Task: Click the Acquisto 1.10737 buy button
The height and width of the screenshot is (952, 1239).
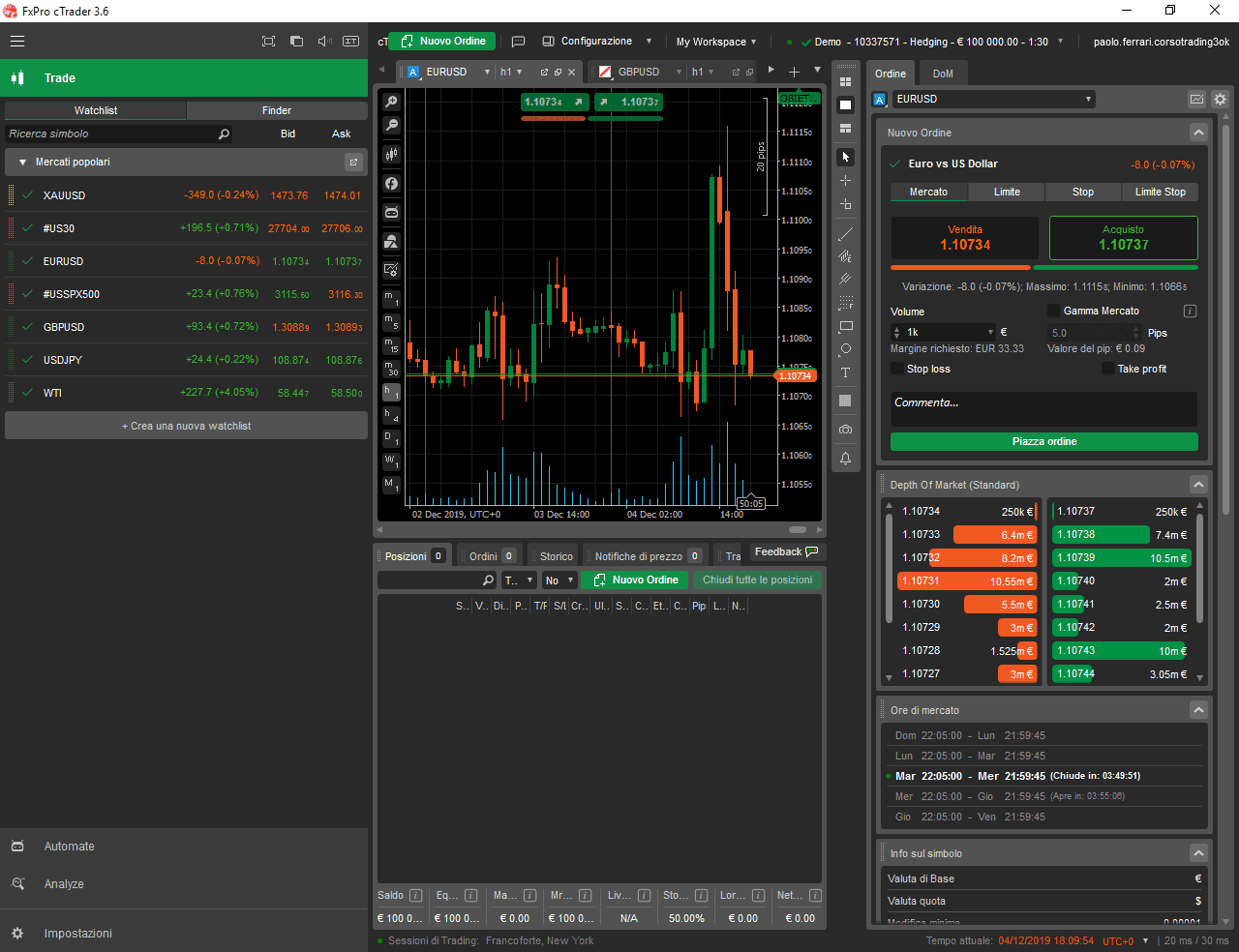Action: pos(1124,238)
